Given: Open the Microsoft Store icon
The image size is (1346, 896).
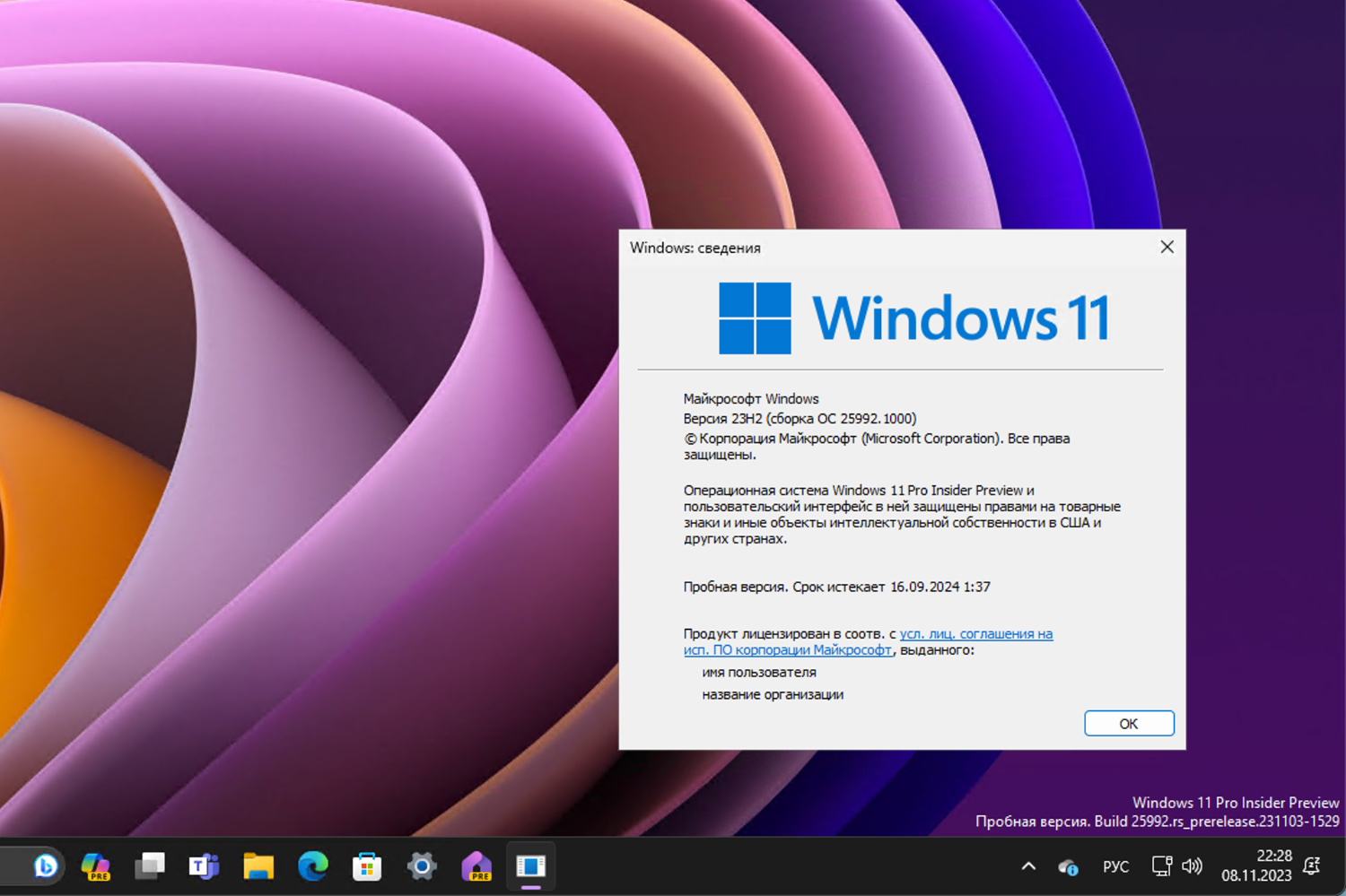Looking at the screenshot, I should coord(367,866).
